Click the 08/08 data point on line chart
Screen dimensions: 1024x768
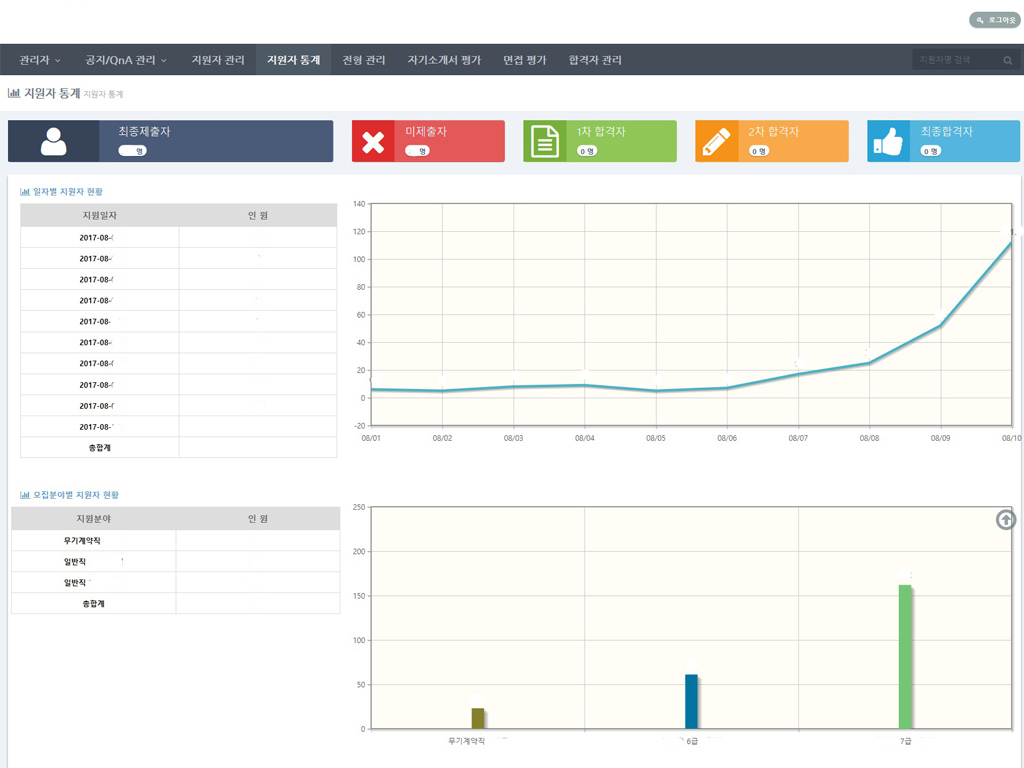point(869,362)
